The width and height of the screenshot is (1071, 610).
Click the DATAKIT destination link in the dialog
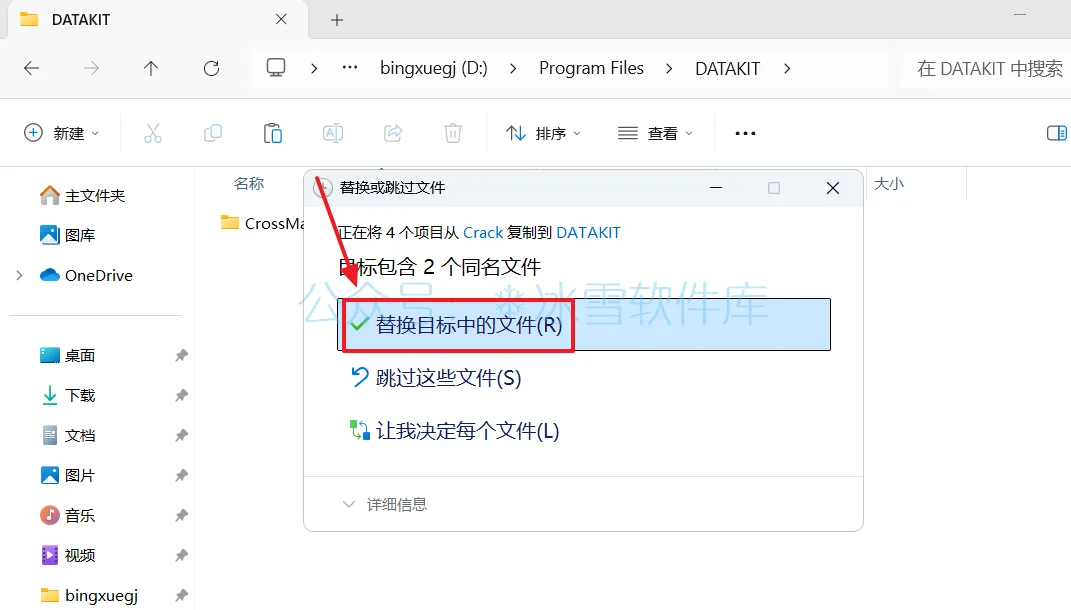589,233
